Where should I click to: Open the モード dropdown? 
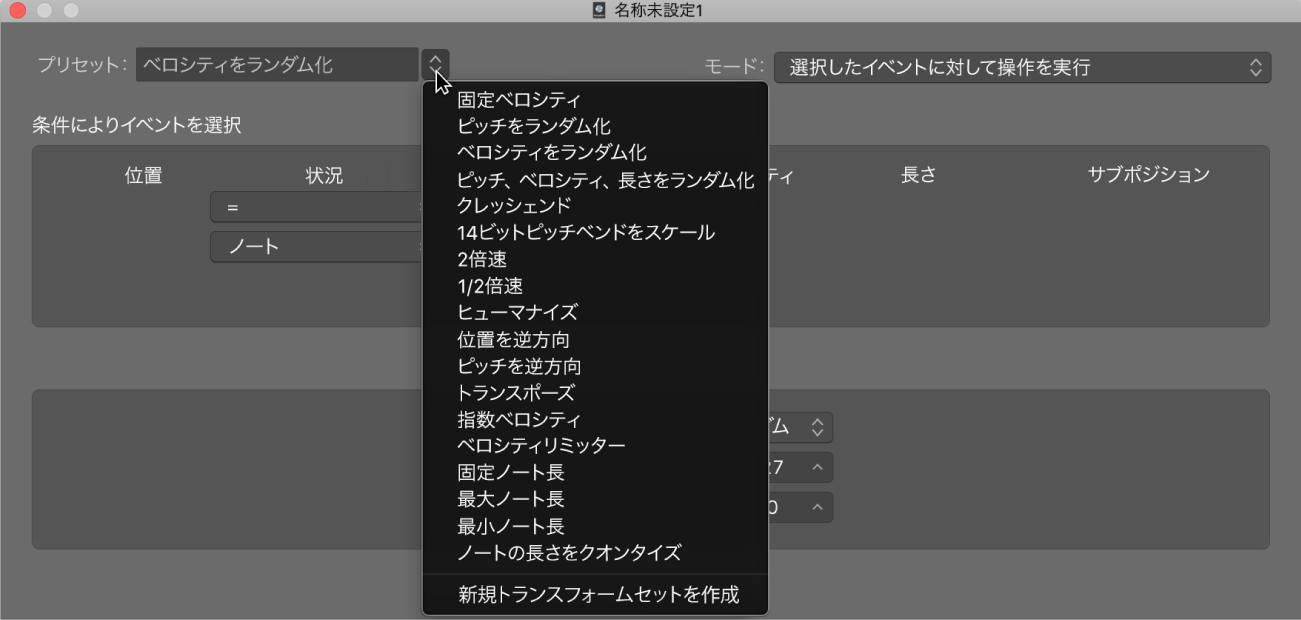[x=1021, y=68]
